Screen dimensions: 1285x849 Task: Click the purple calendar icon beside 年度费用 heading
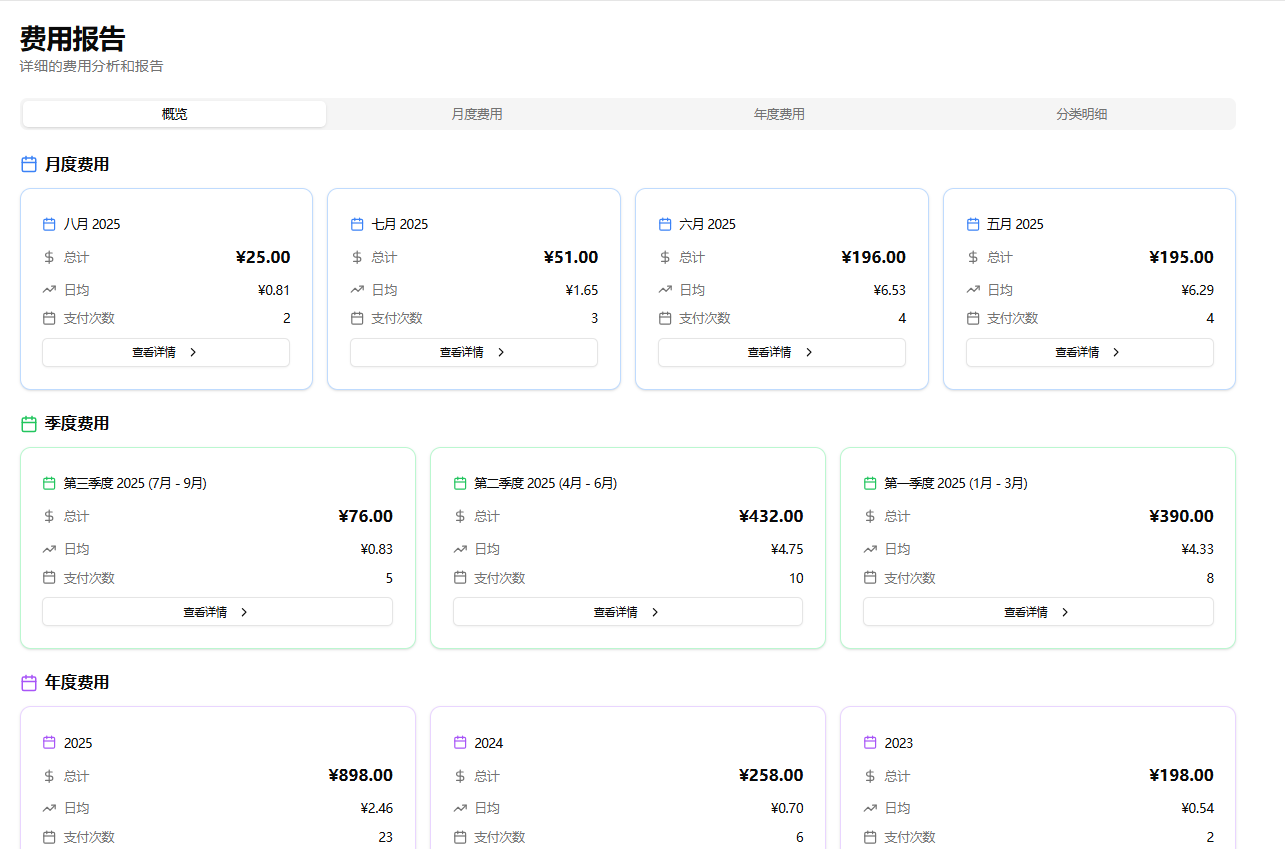pyautogui.click(x=29, y=683)
